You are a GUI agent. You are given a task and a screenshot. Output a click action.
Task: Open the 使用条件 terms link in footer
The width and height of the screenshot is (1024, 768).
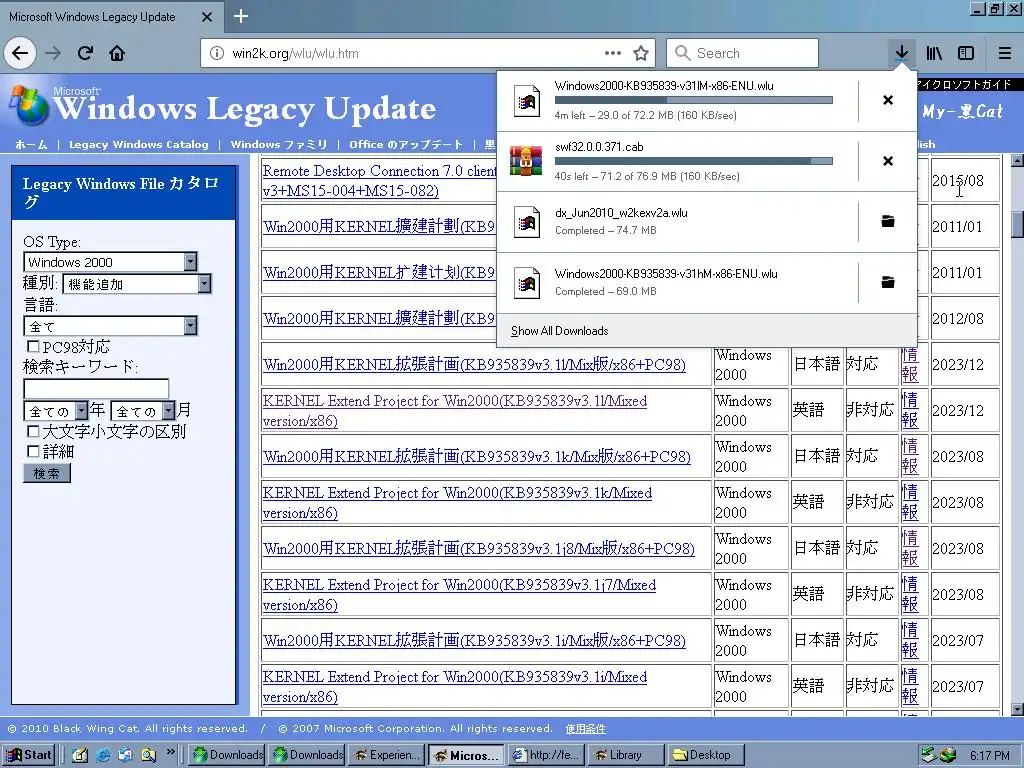tap(585, 728)
